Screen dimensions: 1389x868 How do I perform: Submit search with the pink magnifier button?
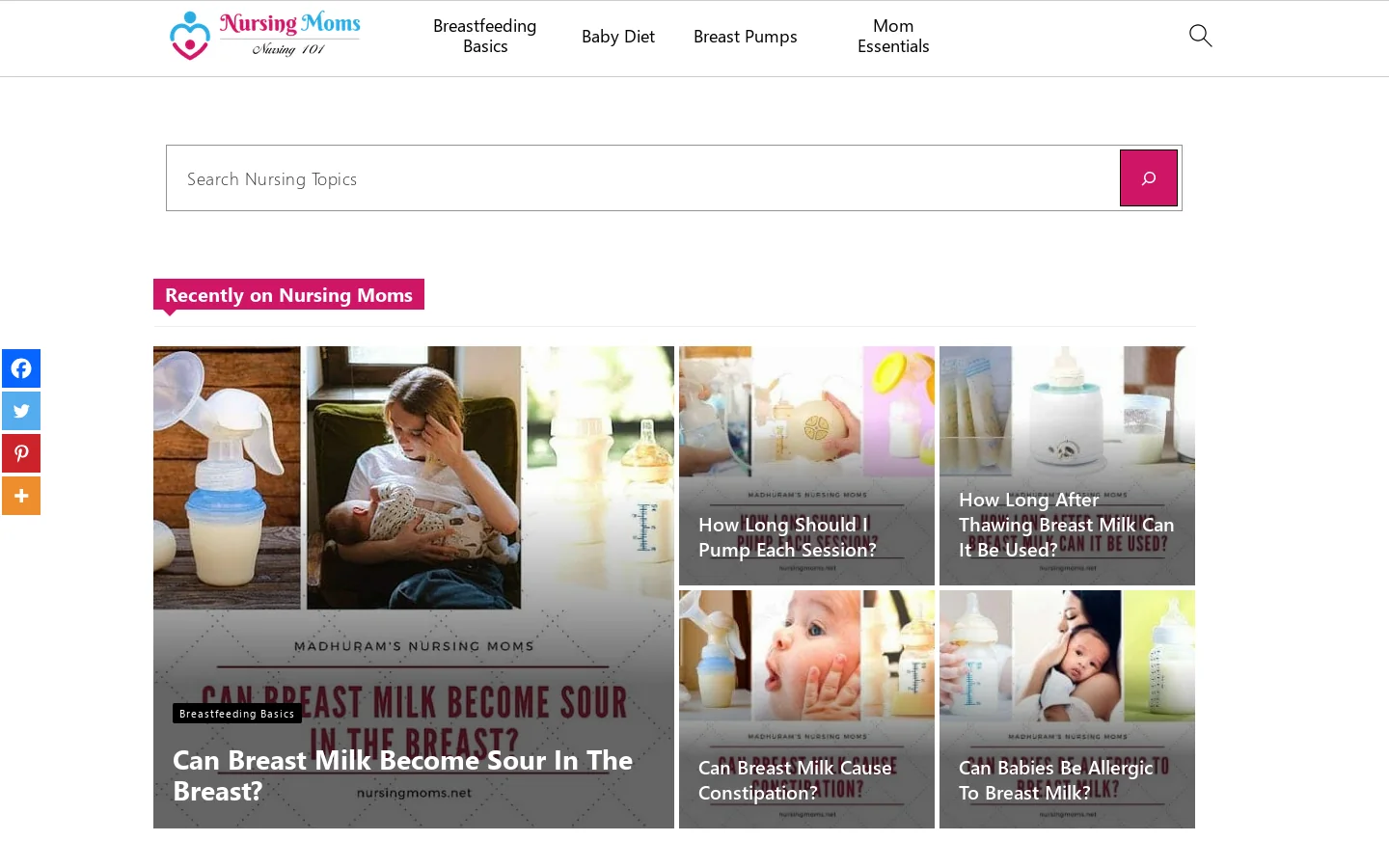(1148, 177)
